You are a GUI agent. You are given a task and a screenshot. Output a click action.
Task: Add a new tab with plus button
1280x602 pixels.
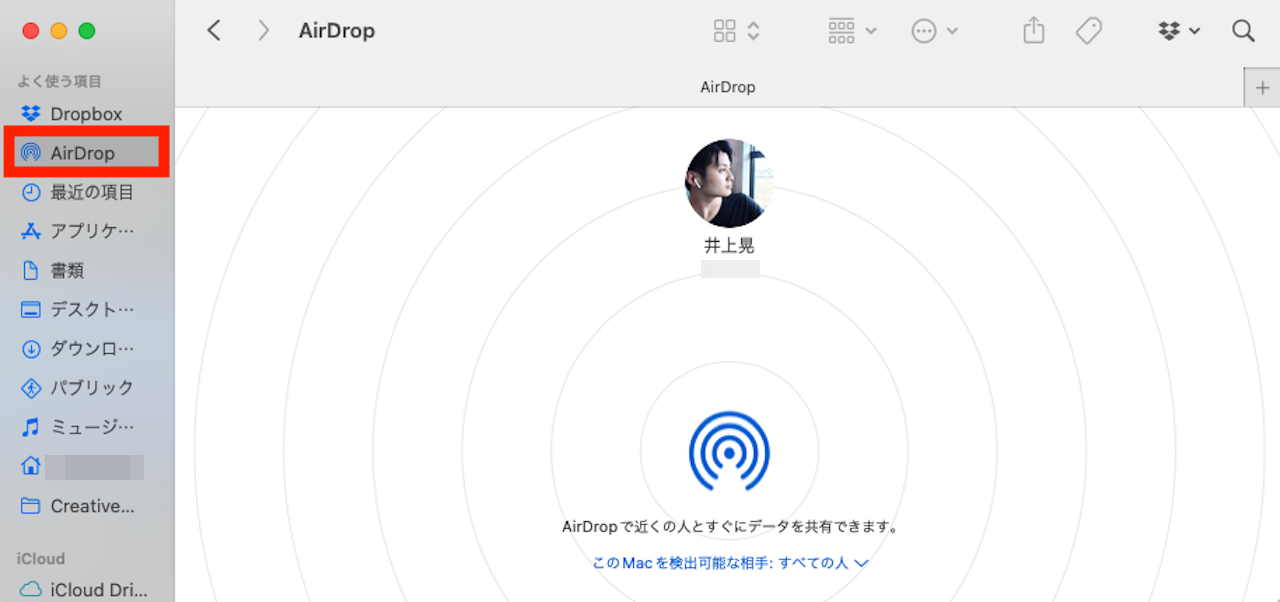pos(1262,88)
